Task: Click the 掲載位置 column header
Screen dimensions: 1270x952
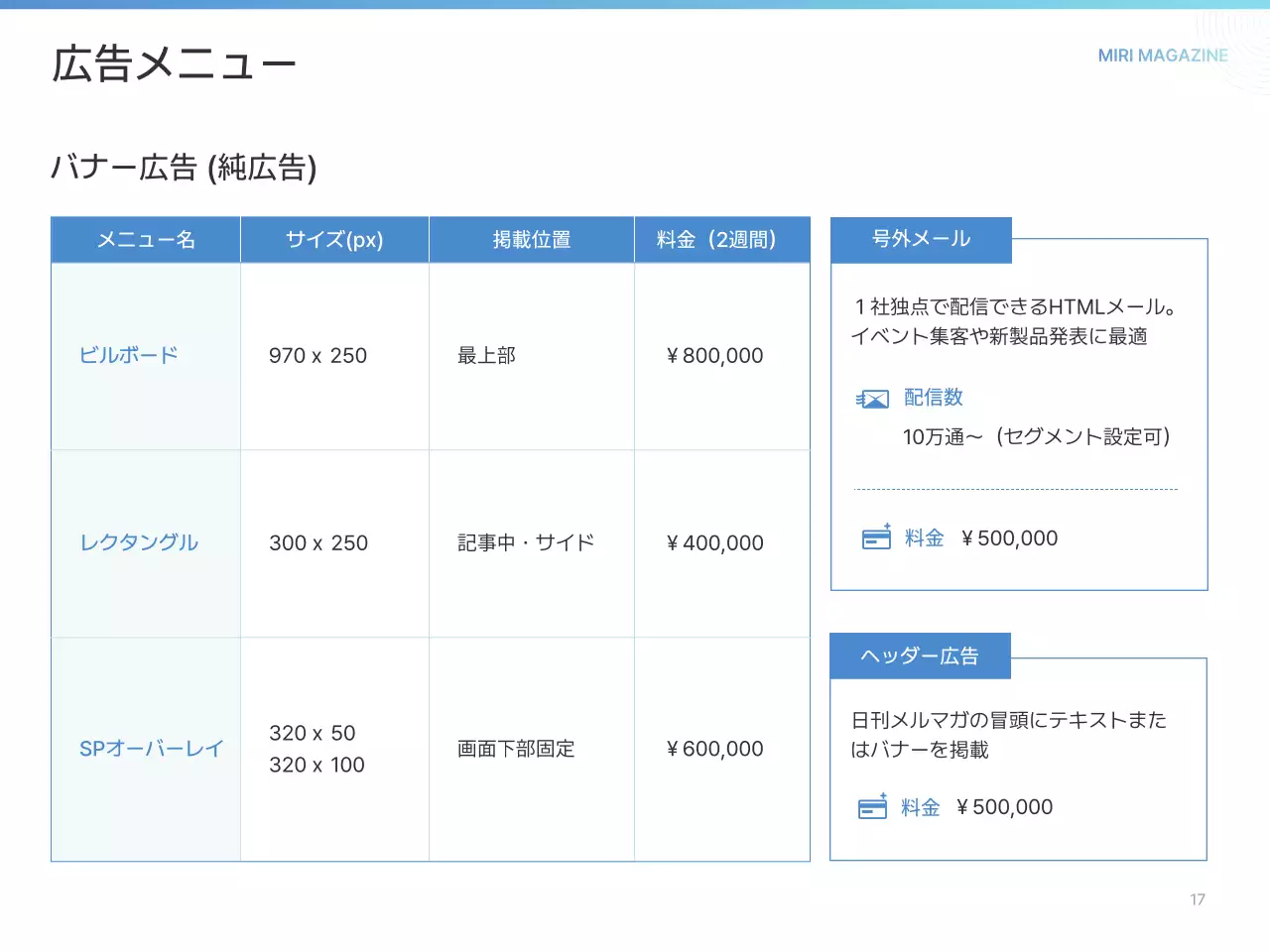Action: (531, 239)
